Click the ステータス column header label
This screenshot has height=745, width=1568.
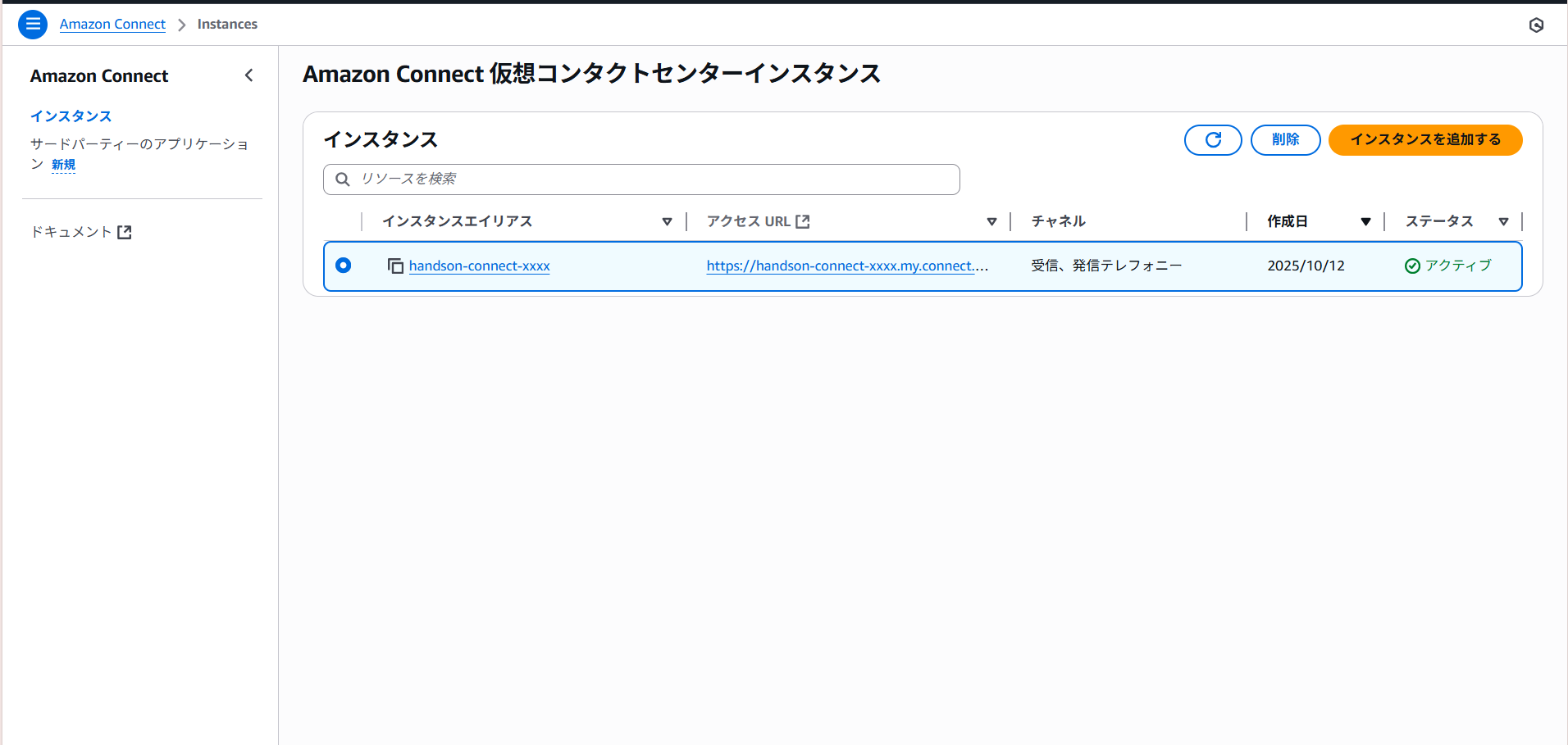tap(1439, 221)
